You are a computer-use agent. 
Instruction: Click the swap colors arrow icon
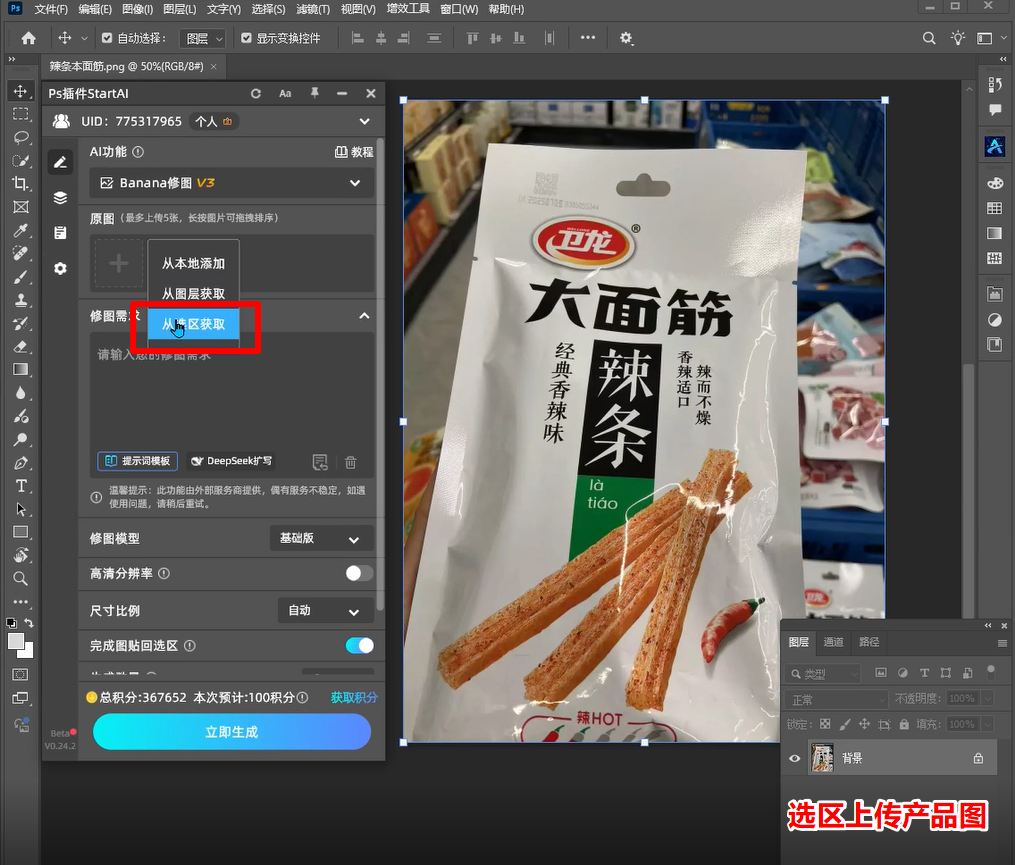tap(29, 623)
